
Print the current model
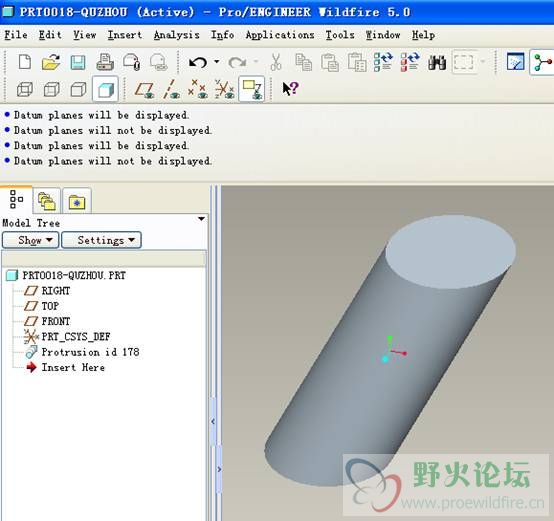[x=105, y=63]
